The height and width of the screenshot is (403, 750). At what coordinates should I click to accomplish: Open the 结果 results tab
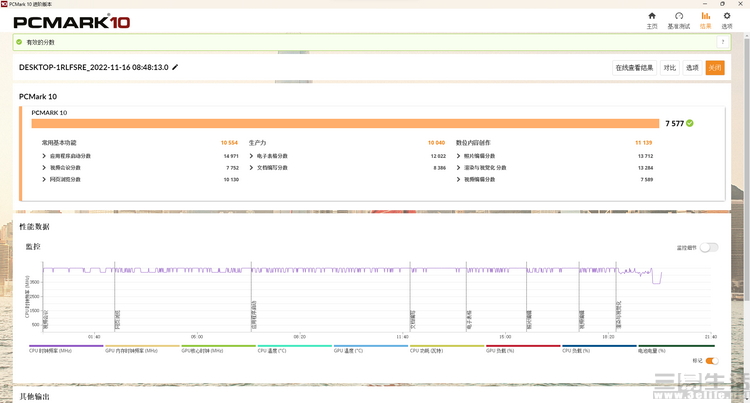[x=706, y=19]
